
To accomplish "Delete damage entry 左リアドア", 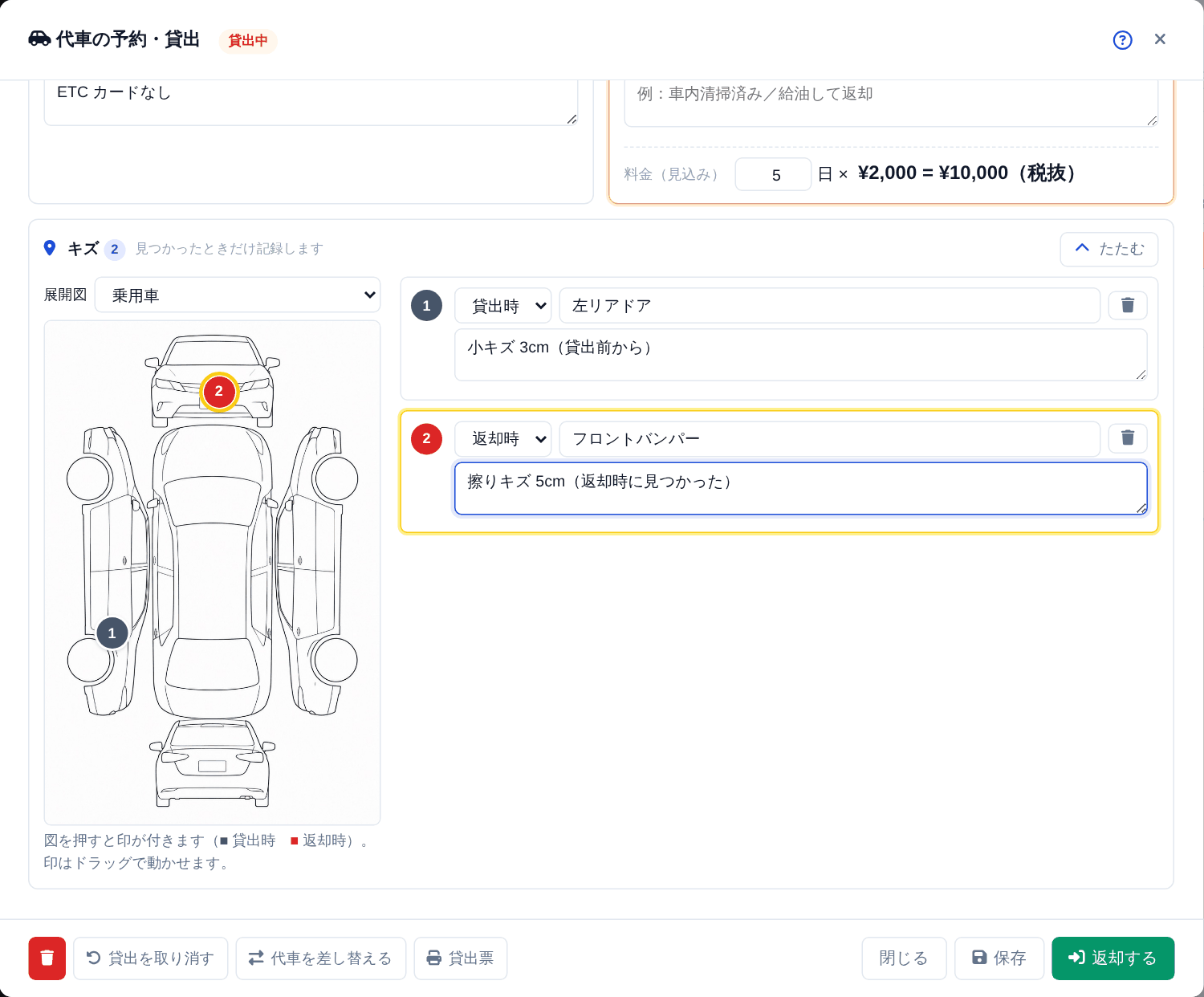I will (1128, 305).
